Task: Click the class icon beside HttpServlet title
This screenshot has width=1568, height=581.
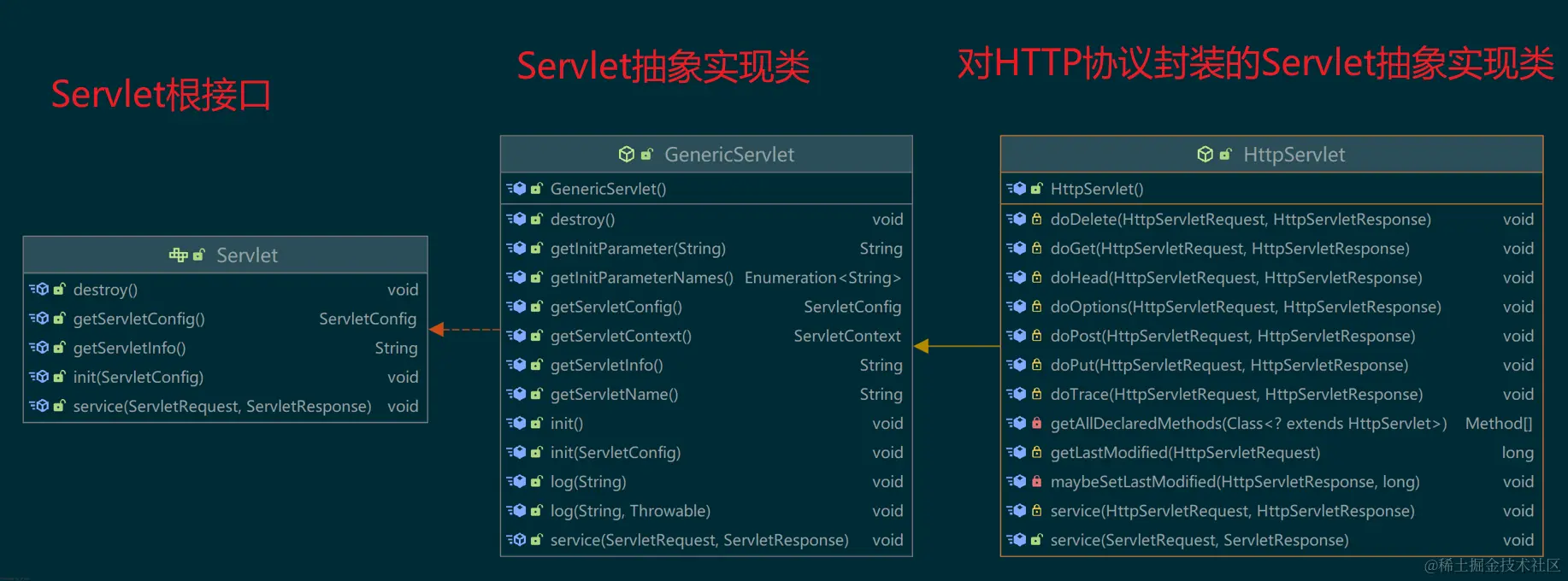Action: coord(1205,154)
